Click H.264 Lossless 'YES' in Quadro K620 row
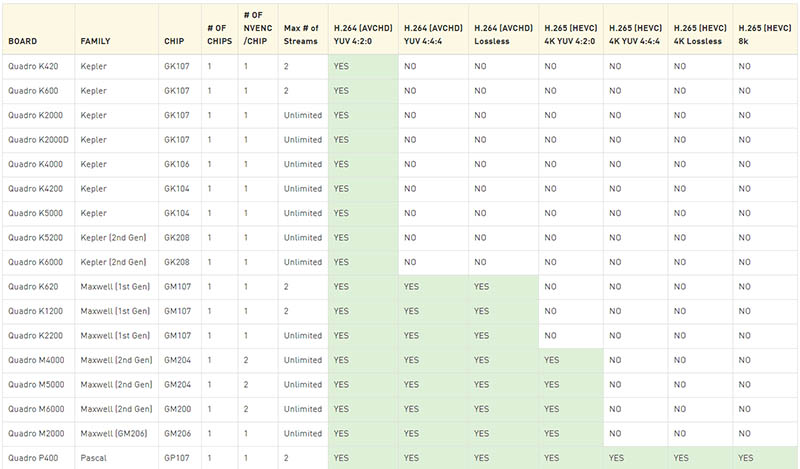The image size is (800, 469). (482, 287)
